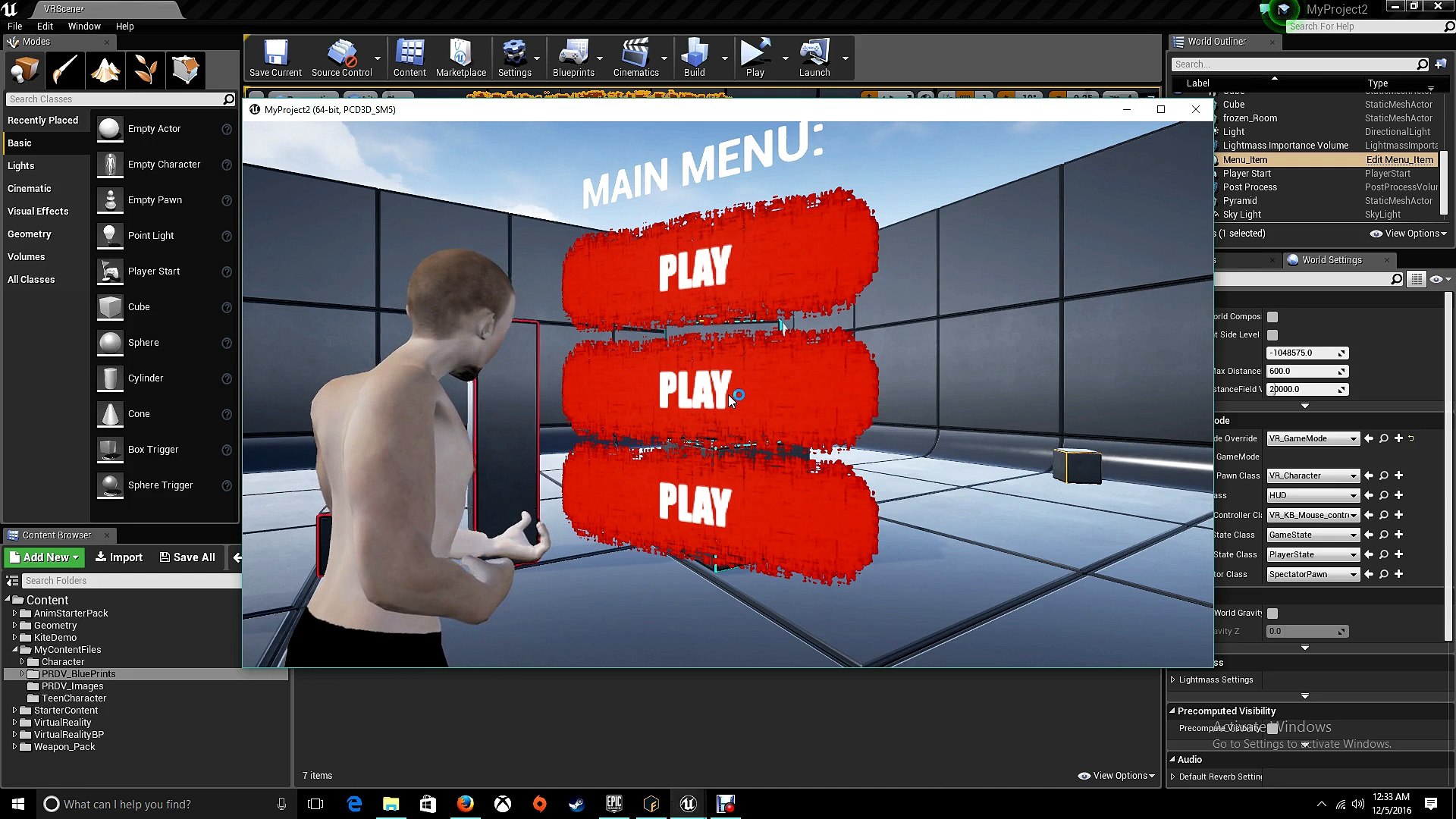This screenshot has height=819, width=1456.
Task: Toggle the Global Gravity checkbox in World Settings
Action: pos(1272,613)
